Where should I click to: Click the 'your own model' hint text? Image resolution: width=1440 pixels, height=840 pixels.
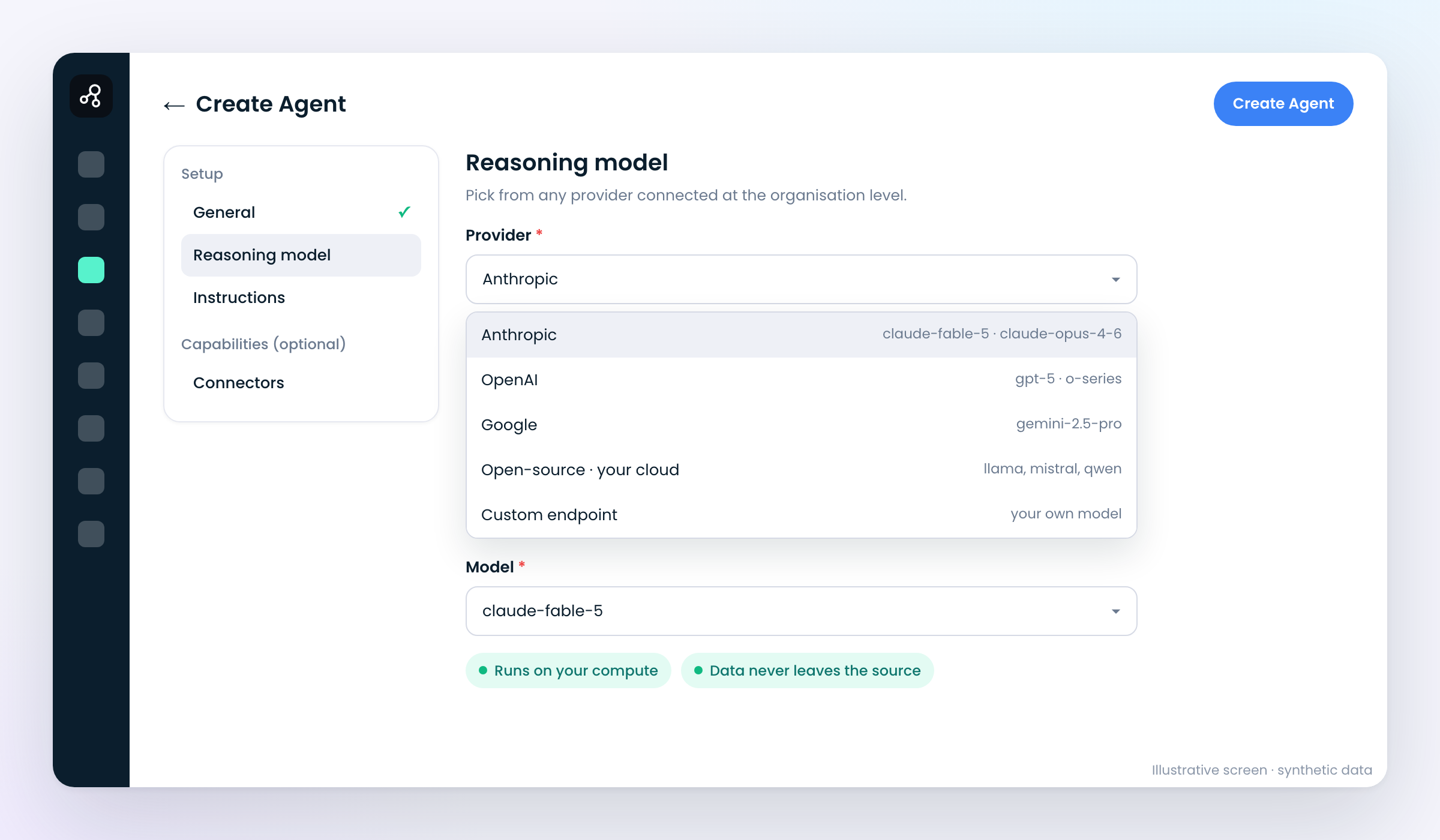tap(1066, 514)
